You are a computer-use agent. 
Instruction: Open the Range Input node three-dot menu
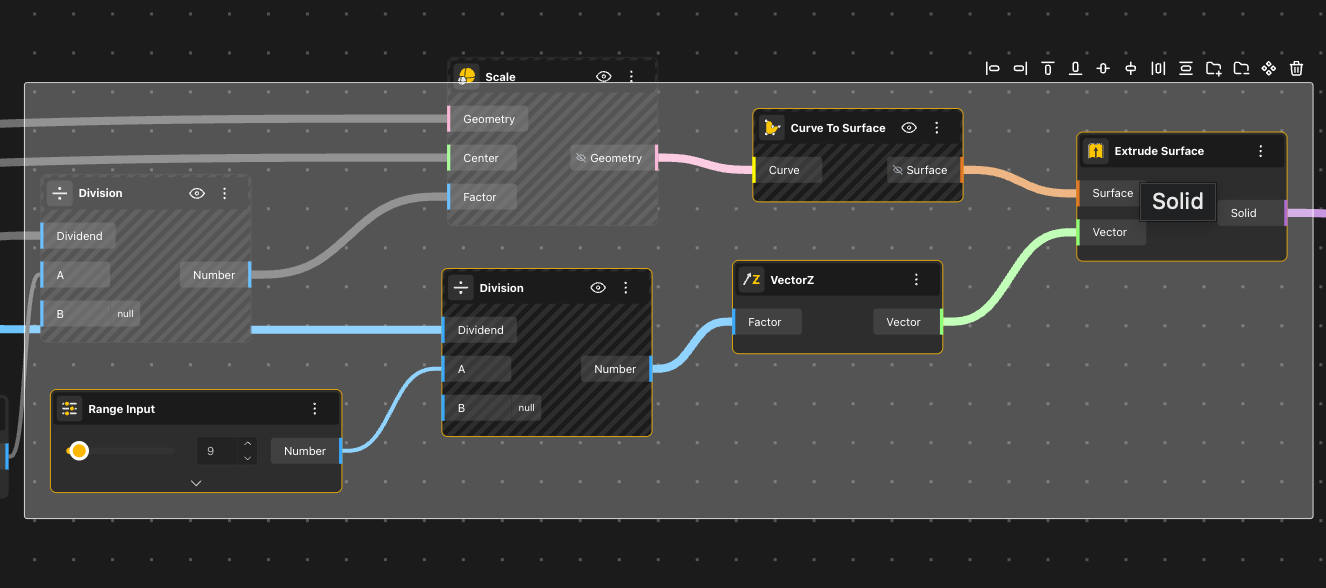click(x=315, y=409)
